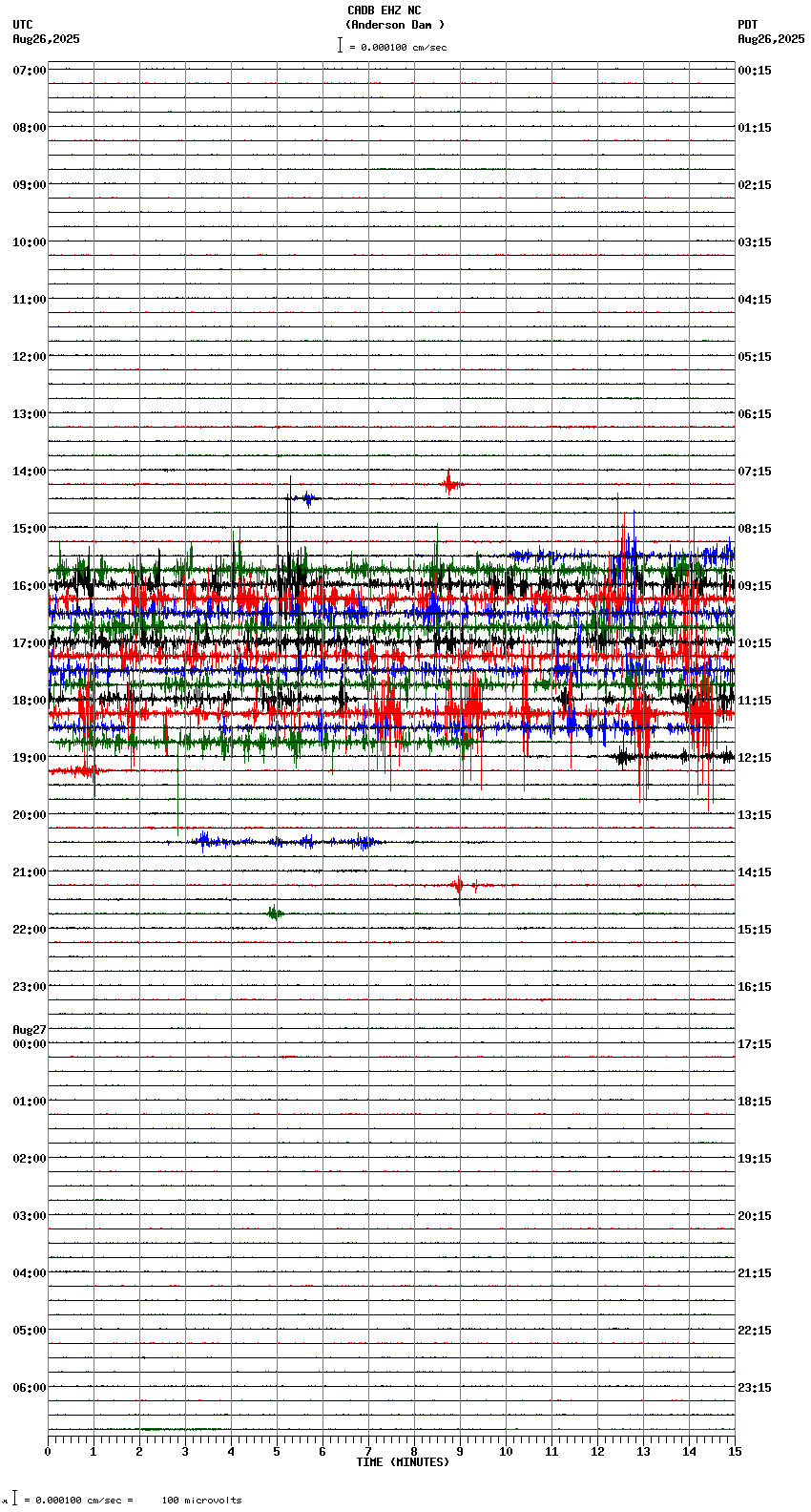The image size is (811, 1512).
Task: Click the '05:00' UTC time label
Action: coord(30,1331)
